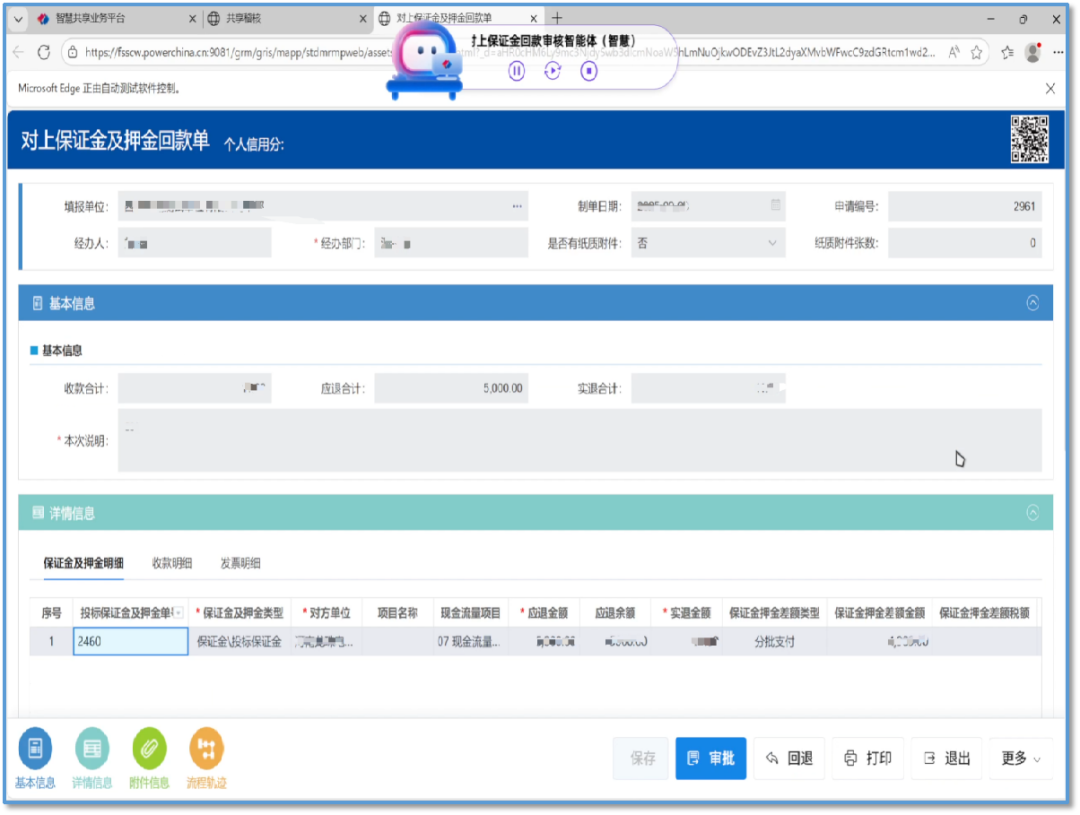
Task: Click the 保证金押金差额类型 column header
Action: pyautogui.click(x=774, y=613)
